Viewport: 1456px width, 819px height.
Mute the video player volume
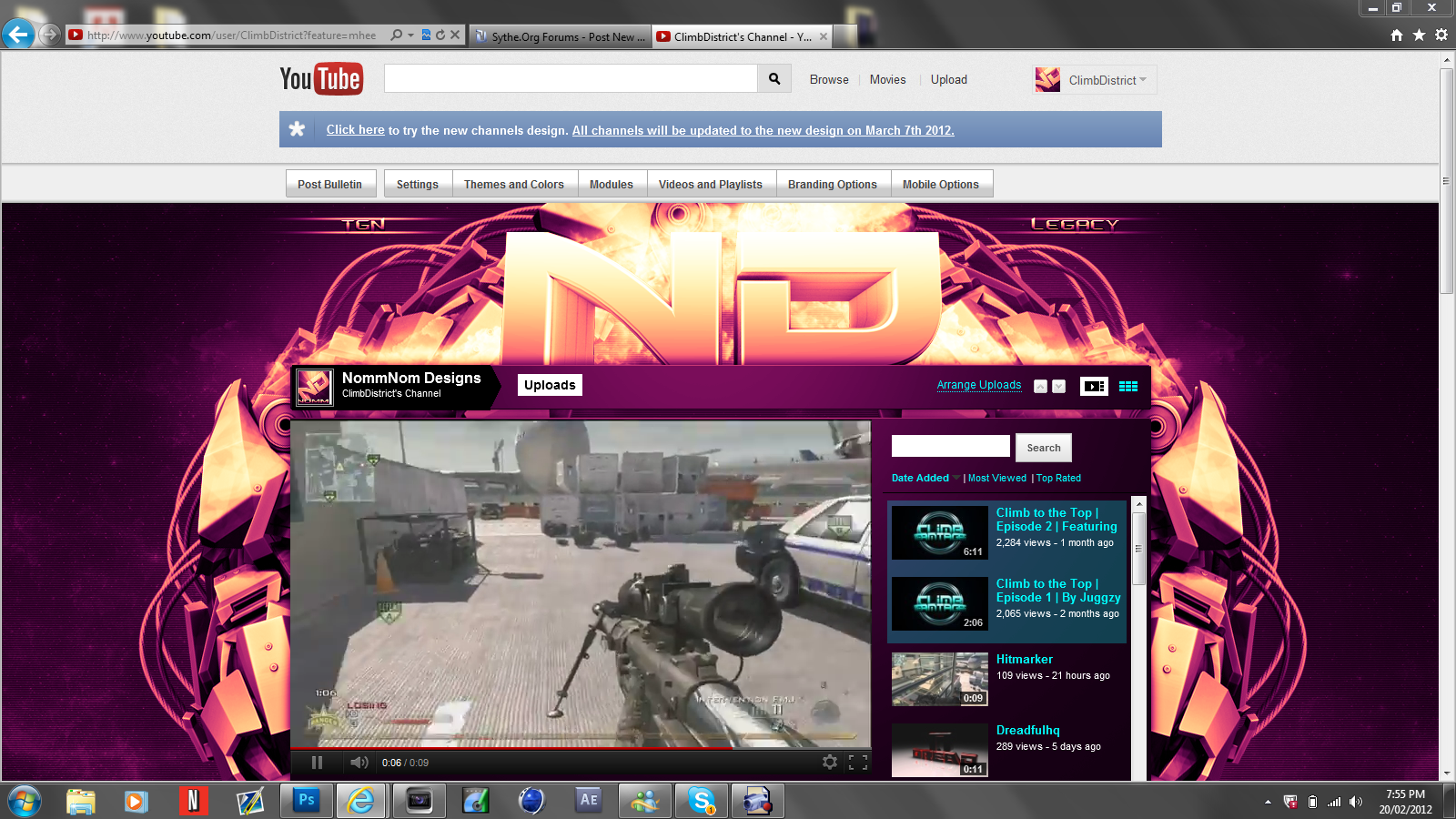pyautogui.click(x=359, y=763)
